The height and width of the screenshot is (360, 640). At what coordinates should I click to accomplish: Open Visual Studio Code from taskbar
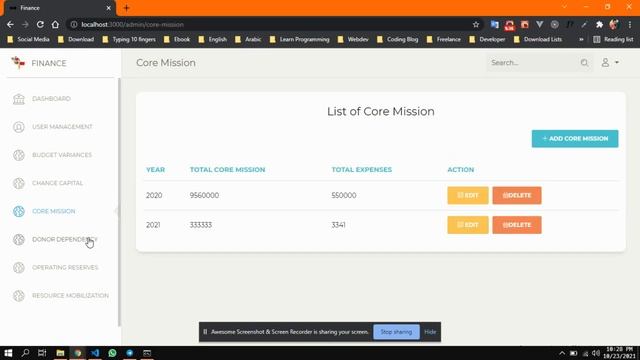pos(95,353)
